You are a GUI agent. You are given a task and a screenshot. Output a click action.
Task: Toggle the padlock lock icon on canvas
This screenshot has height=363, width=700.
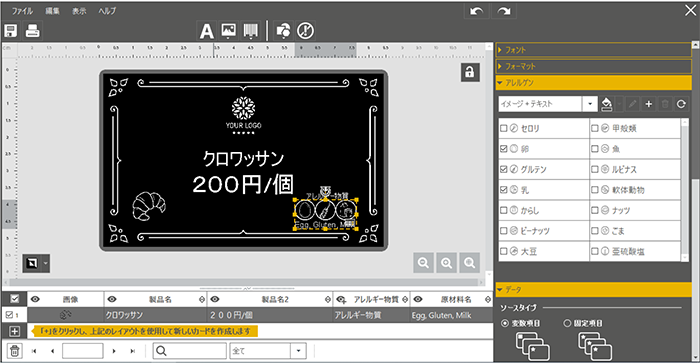pyautogui.click(x=470, y=72)
